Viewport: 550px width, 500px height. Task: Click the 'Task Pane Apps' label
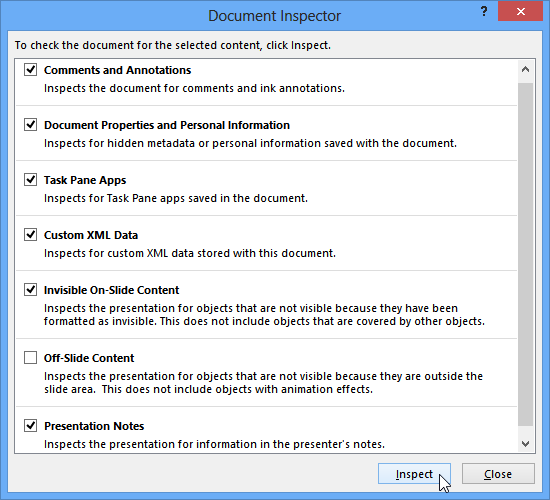pyautogui.click(x=85, y=180)
